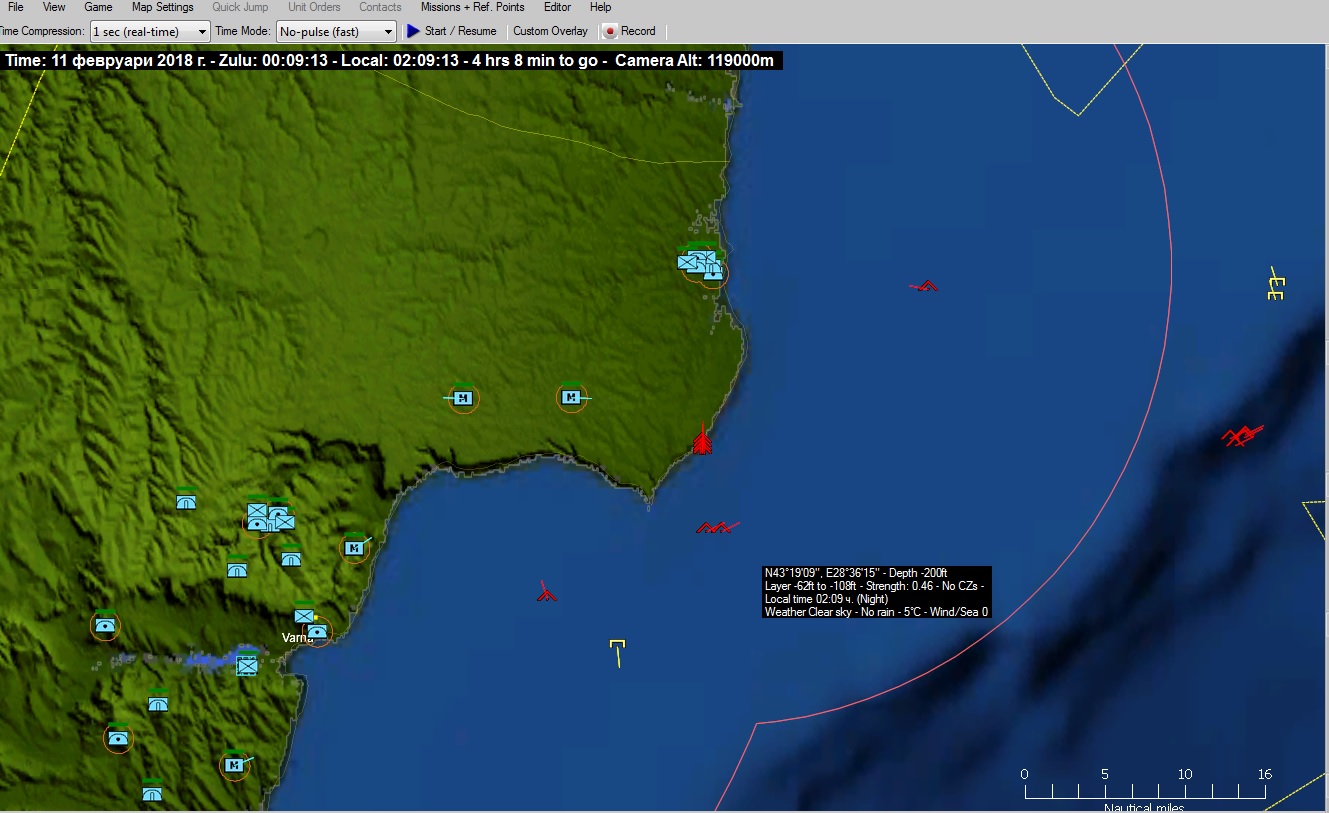
Task: Click the Varna city label
Action: tap(297, 638)
